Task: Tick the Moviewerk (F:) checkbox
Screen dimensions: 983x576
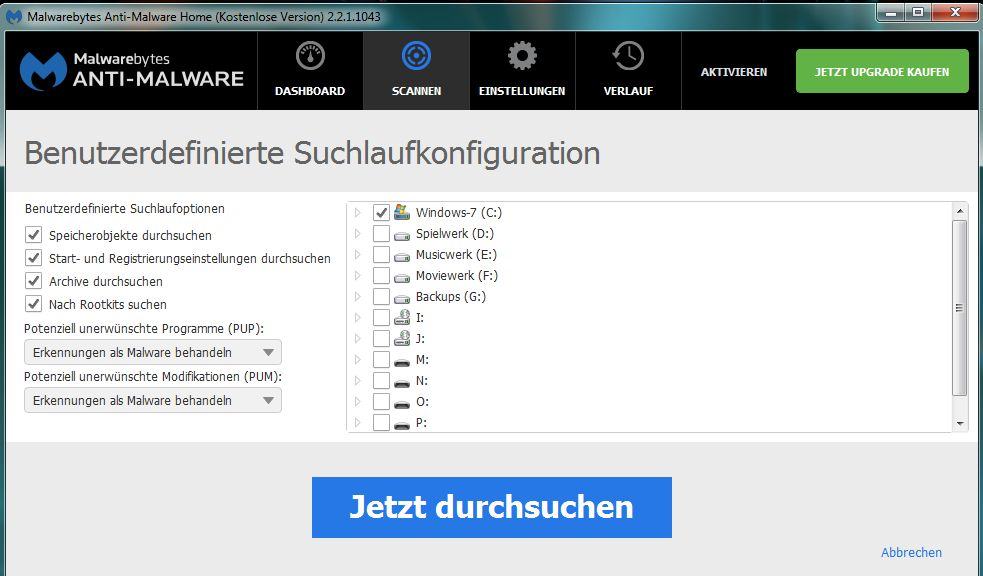Action: 381,276
